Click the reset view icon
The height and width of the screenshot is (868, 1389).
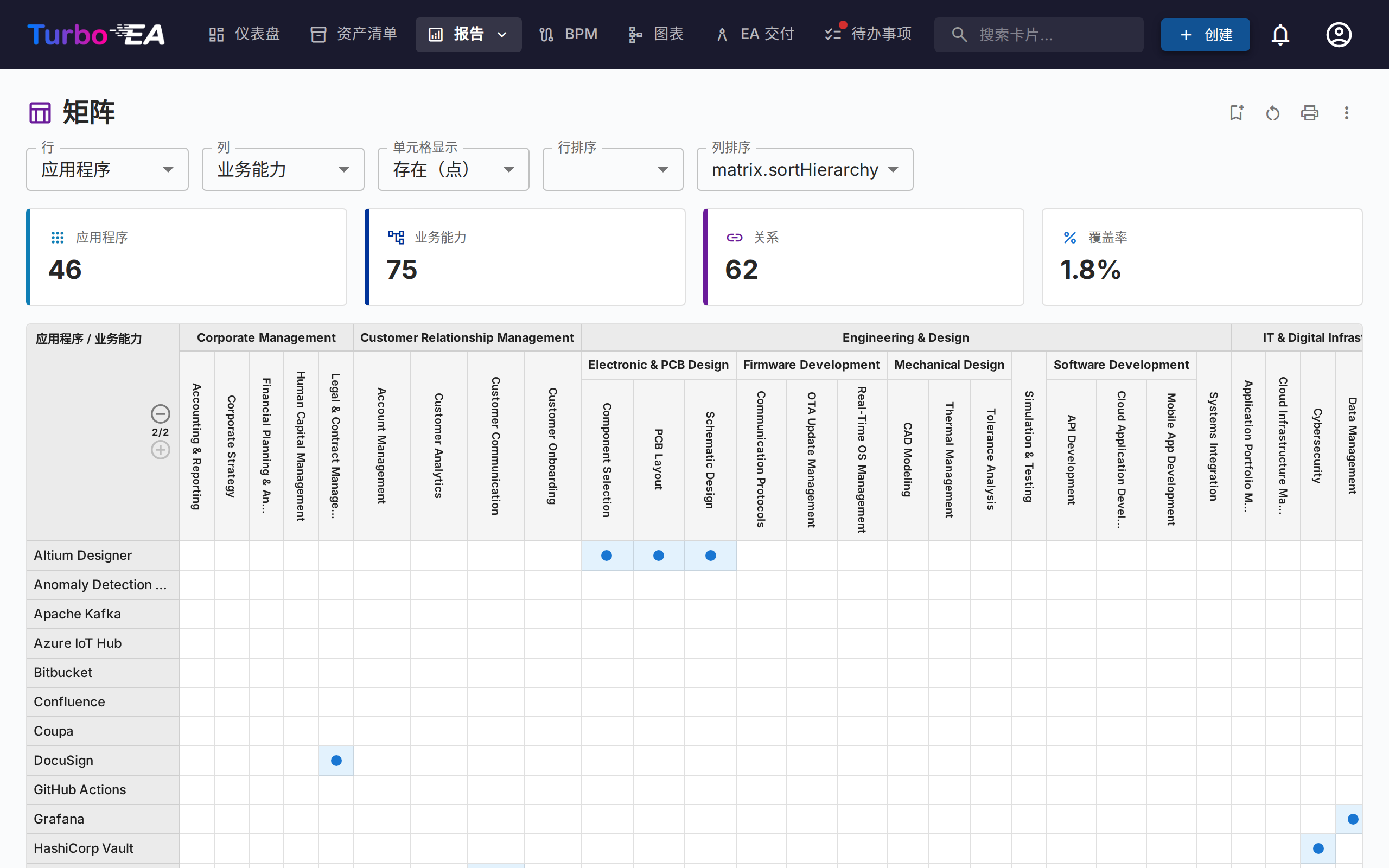click(x=1272, y=113)
